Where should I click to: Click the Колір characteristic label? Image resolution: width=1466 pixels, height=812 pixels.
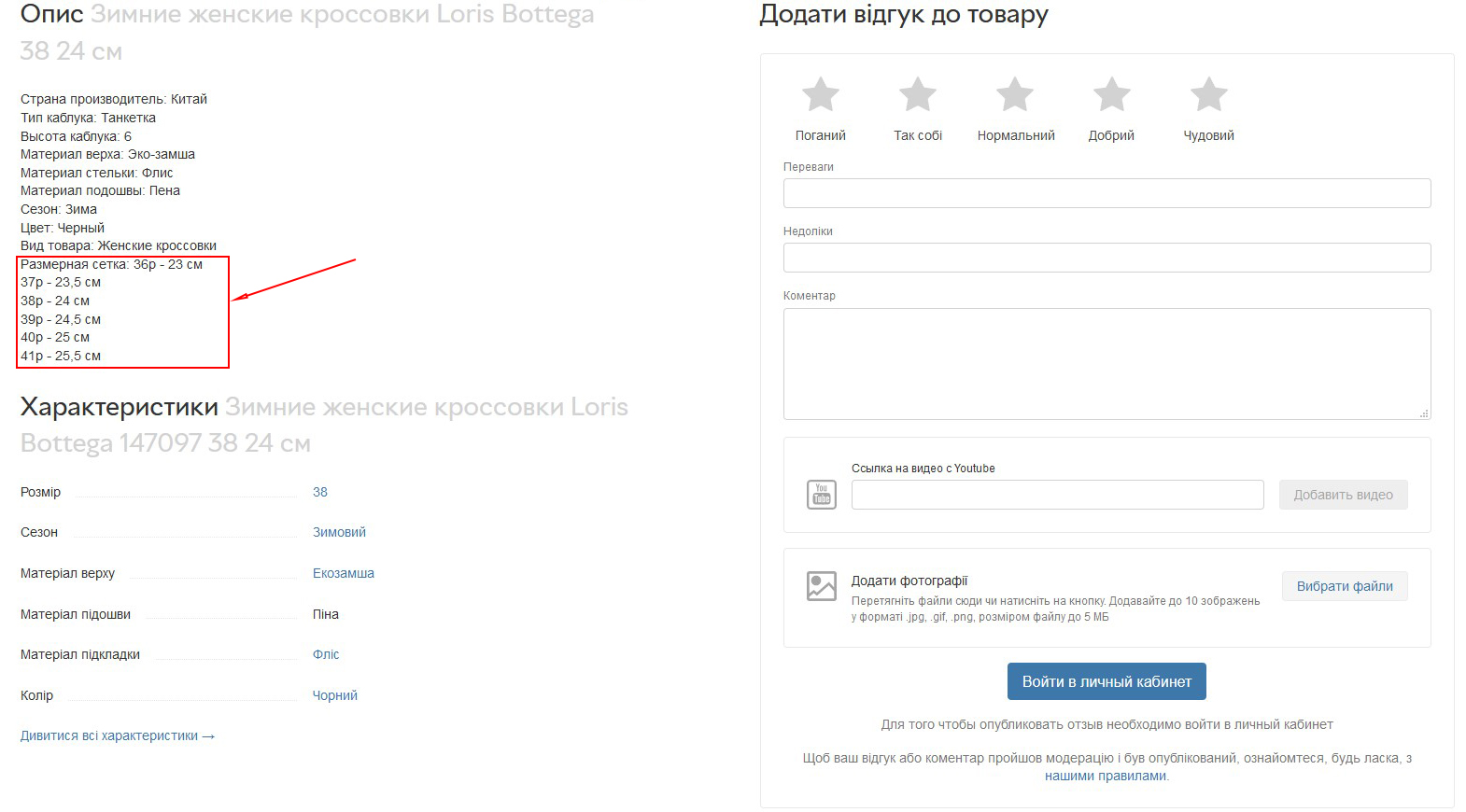pyautogui.click(x=36, y=695)
